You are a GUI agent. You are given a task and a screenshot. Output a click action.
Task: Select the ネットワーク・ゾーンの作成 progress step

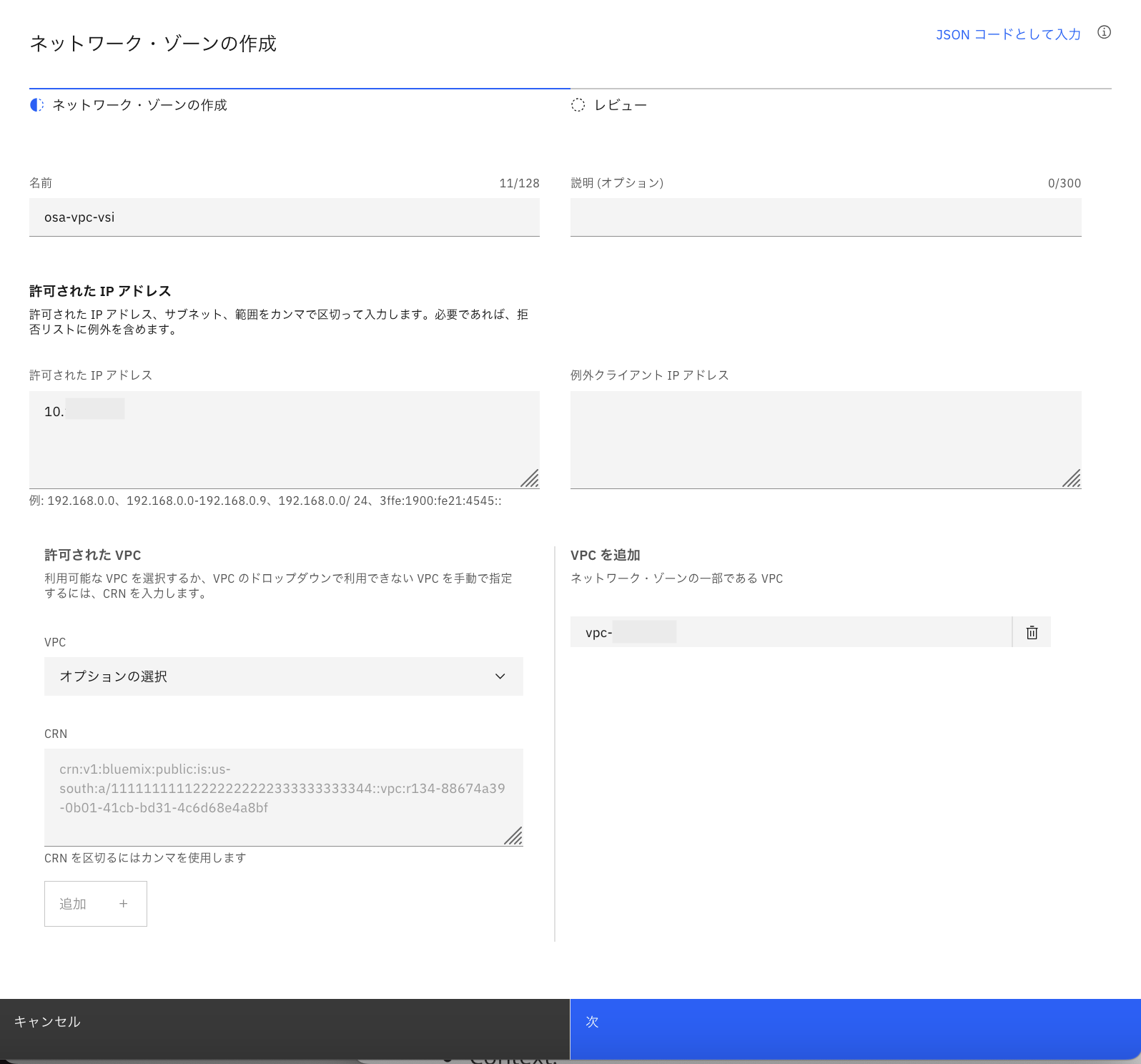pos(129,105)
